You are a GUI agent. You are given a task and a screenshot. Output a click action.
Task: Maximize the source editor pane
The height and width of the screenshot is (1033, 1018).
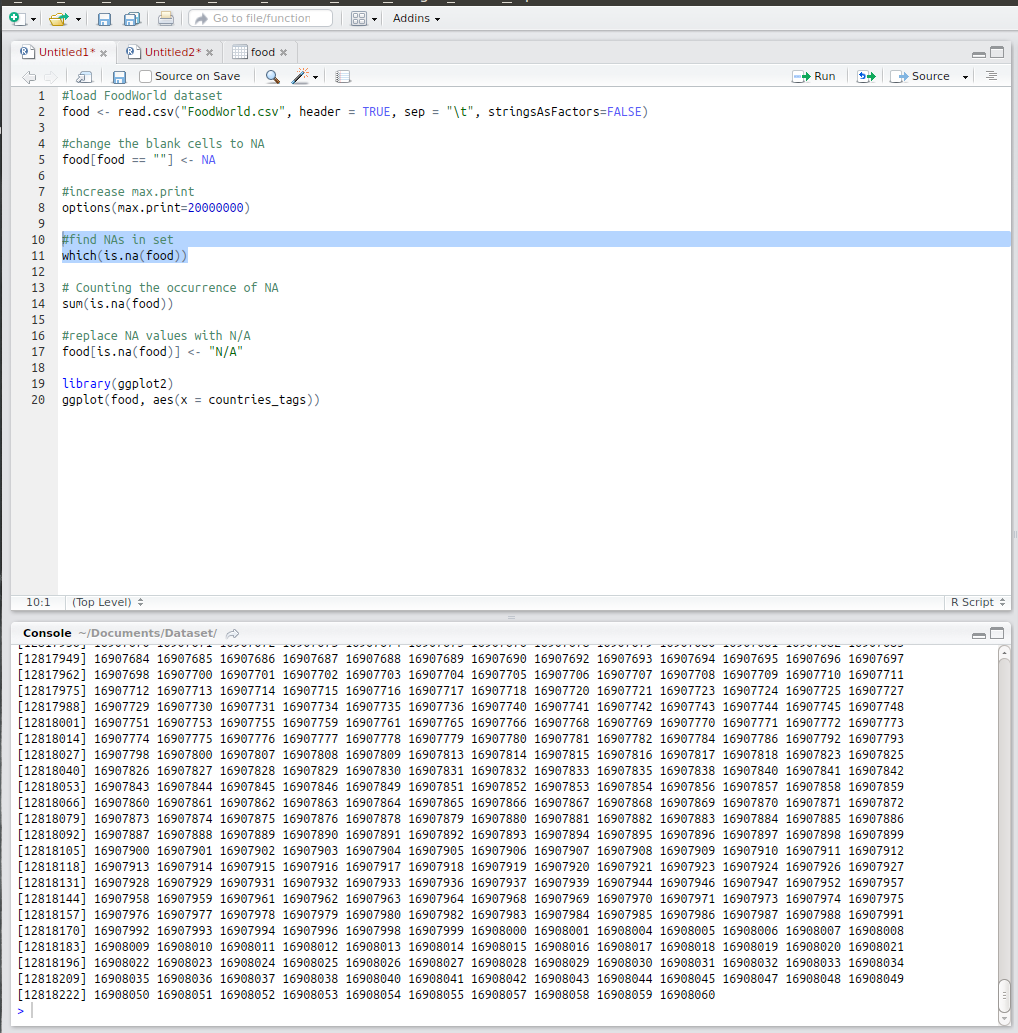[x=997, y=52]
